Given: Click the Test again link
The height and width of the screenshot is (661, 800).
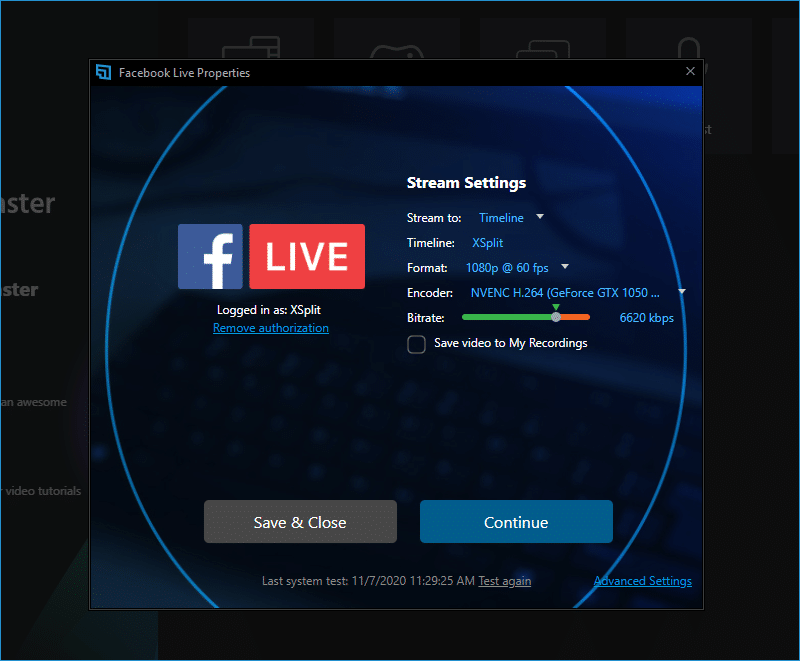Looking at the screenshot, I should 505,581.
